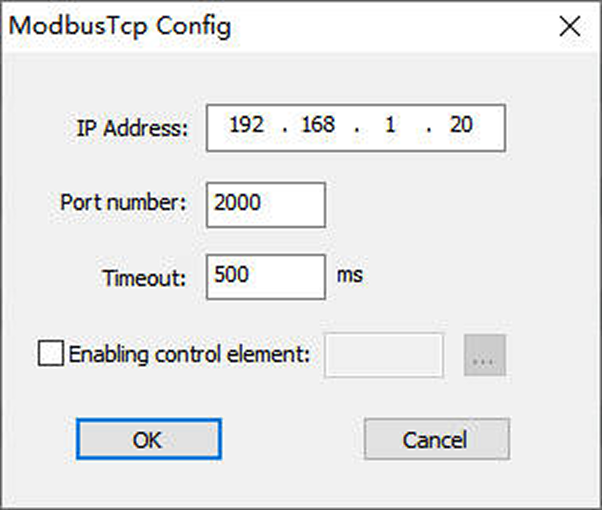Viewport: 602px width, 510px height.
Task: Click the dot between 1 and 20
Action: [428, 130]
